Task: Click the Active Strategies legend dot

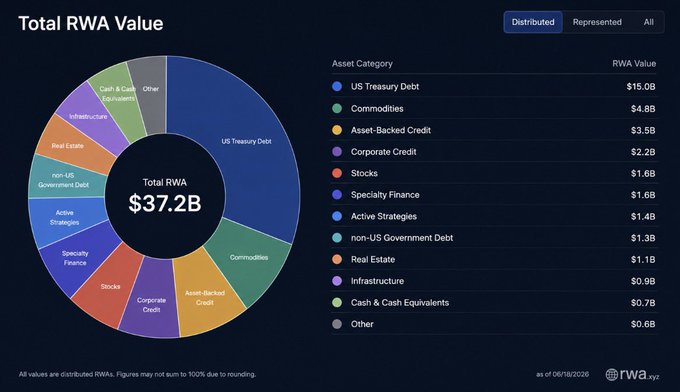Action: [x=337, y=216]
